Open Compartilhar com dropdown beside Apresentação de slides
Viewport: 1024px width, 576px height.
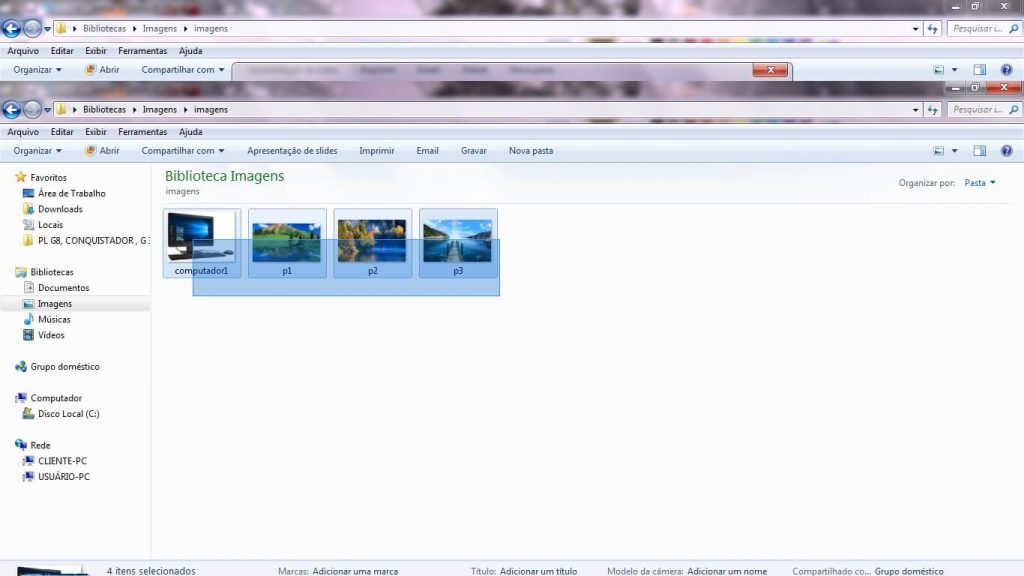pos(182,151)
